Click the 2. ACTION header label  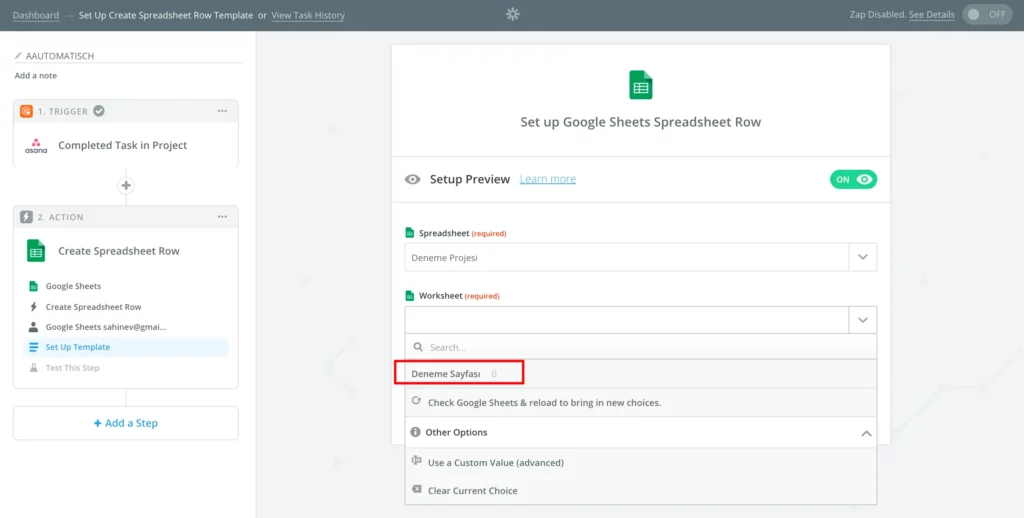click(x=61, y=217)
